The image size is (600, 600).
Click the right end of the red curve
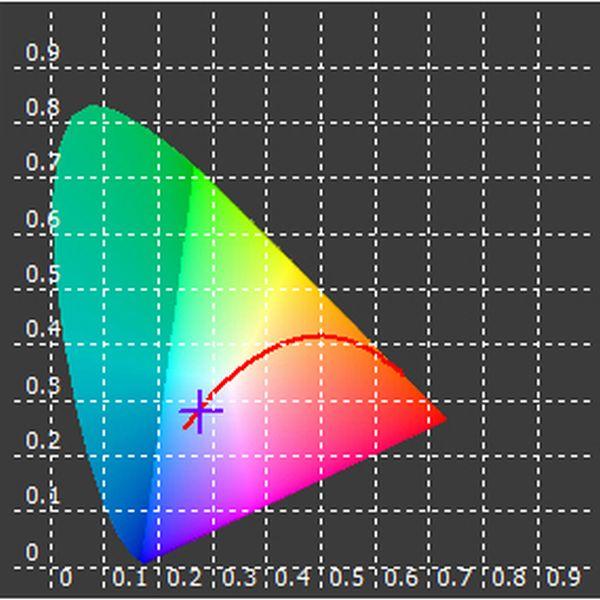coord(401,370)
